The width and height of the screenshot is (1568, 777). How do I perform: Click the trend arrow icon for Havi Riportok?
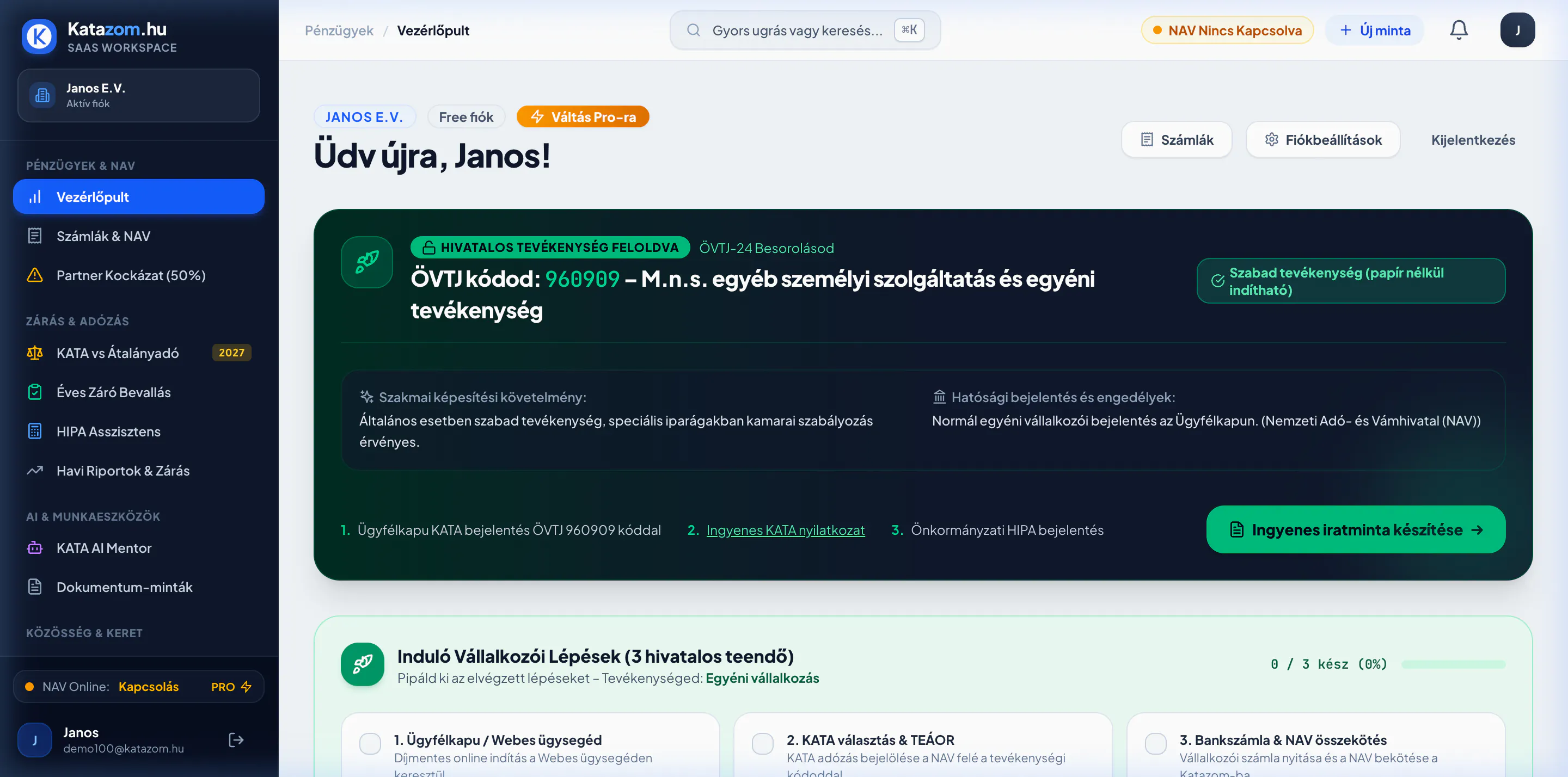(x=35, y=470)
